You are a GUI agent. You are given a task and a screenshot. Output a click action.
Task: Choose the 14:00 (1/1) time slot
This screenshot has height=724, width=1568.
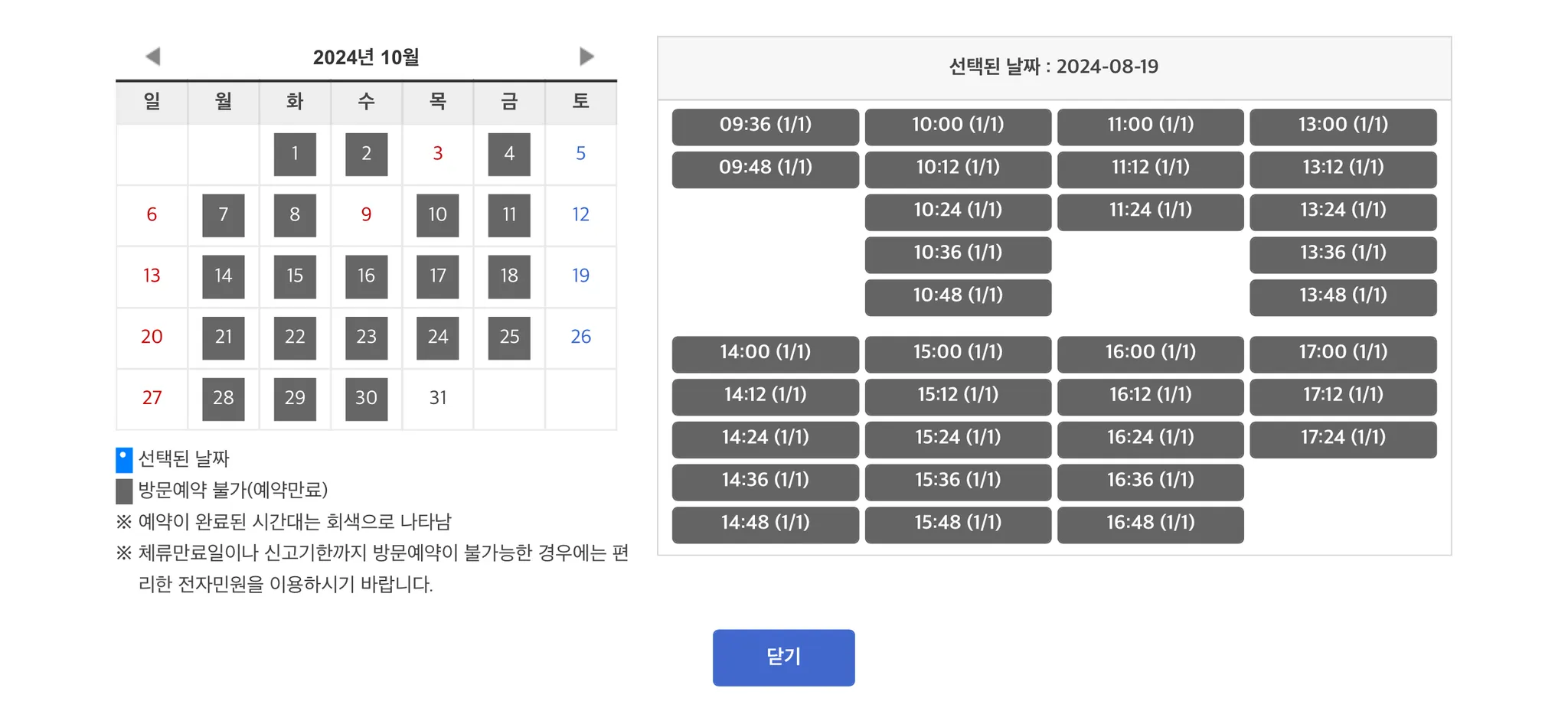point(765,354)
